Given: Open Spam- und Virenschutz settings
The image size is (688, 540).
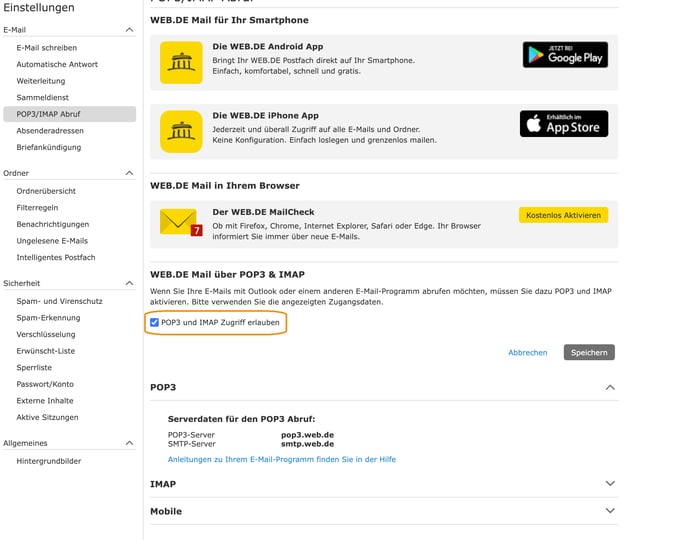Looking at the screenshot, I should tap(60, 301).
